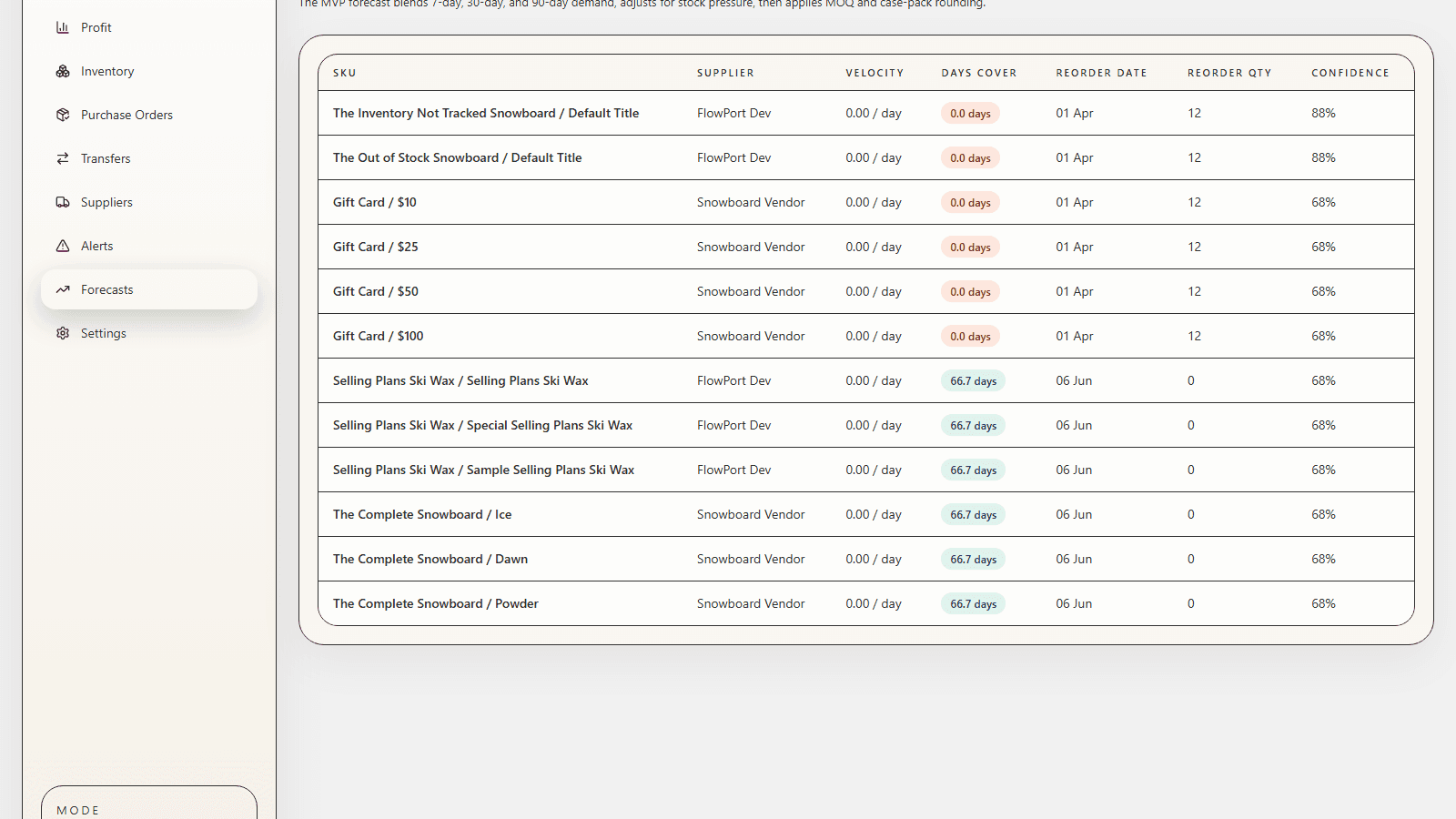Image resolution: width=1456 pixels, height=819 pixels.
Task: Select The Out of Stock Snowboard row
Action: click(866, 157)
